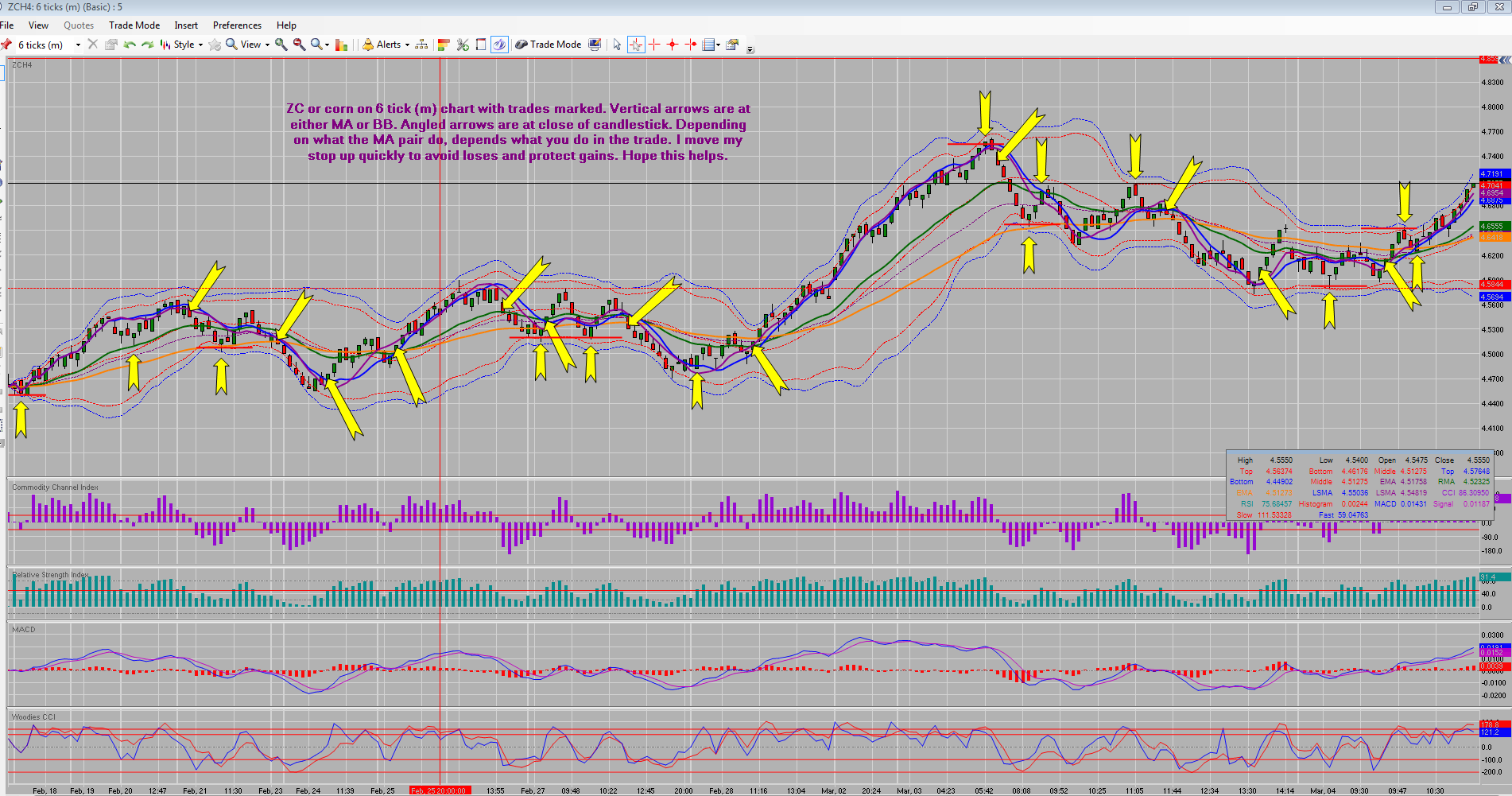Open the Preferences menu
This screenshot has width=1512, height=796.
click(237, 25)
